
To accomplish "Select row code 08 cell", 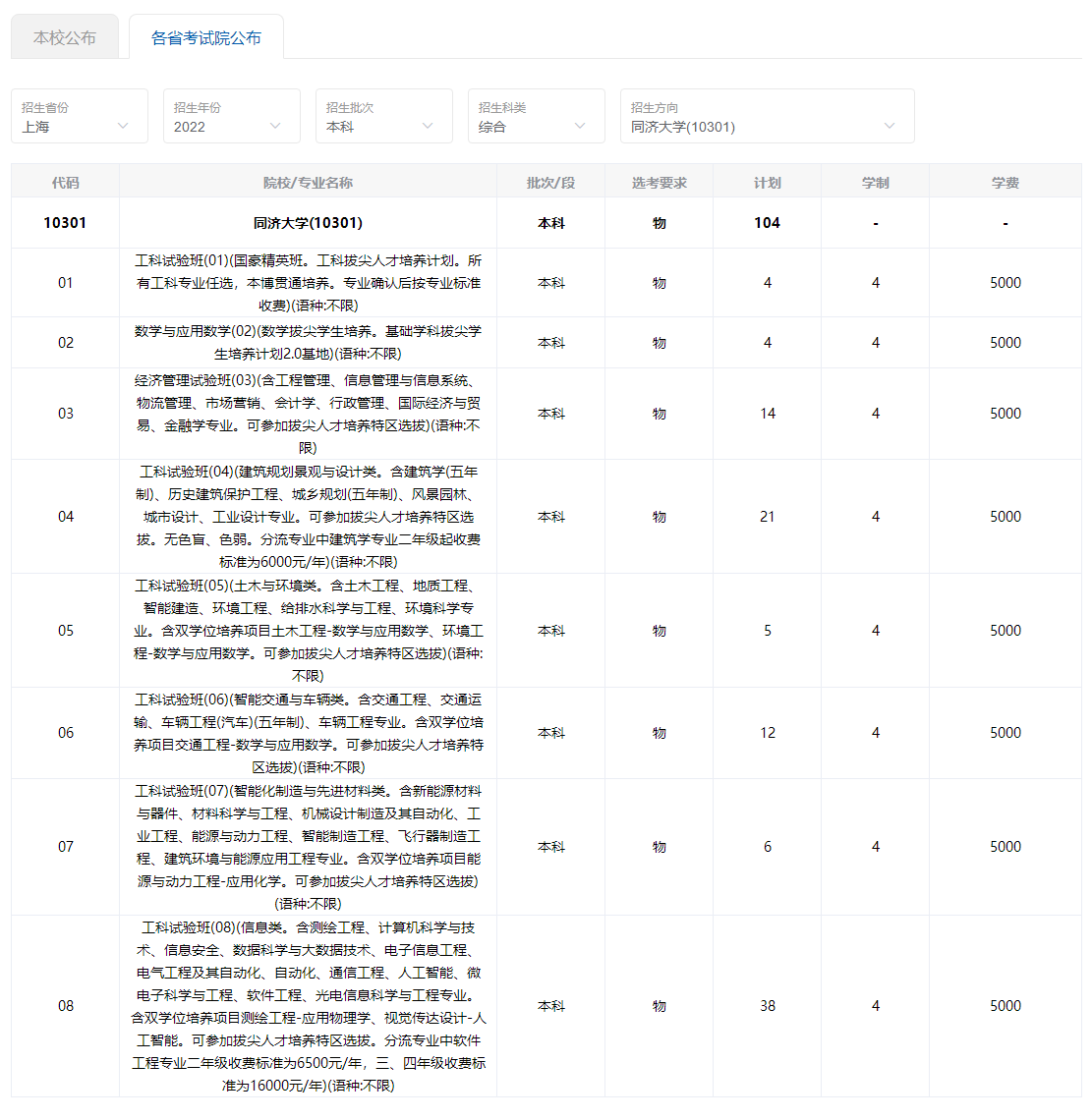I will (66, 1006).
